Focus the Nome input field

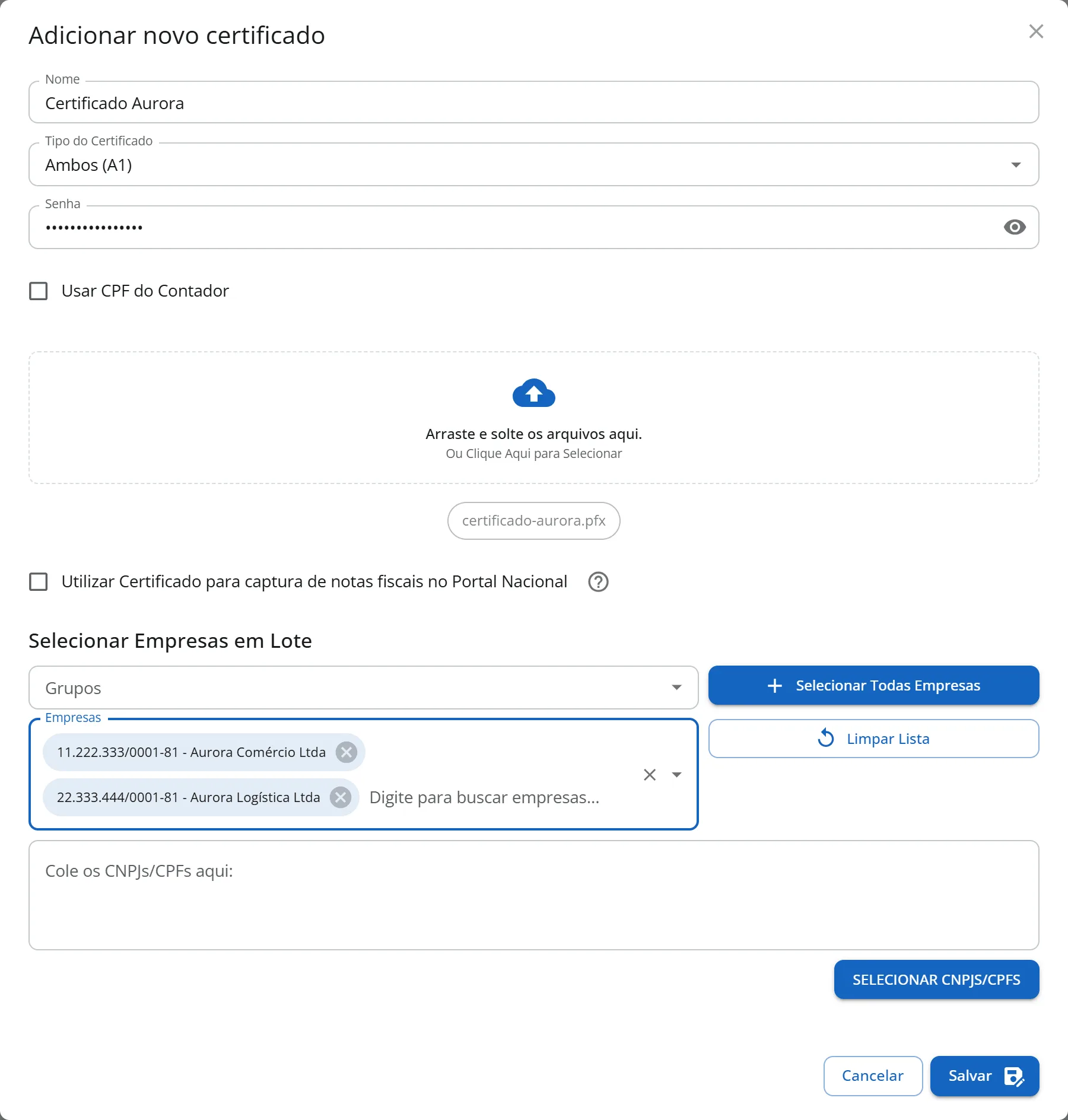[x=533, y=103]
